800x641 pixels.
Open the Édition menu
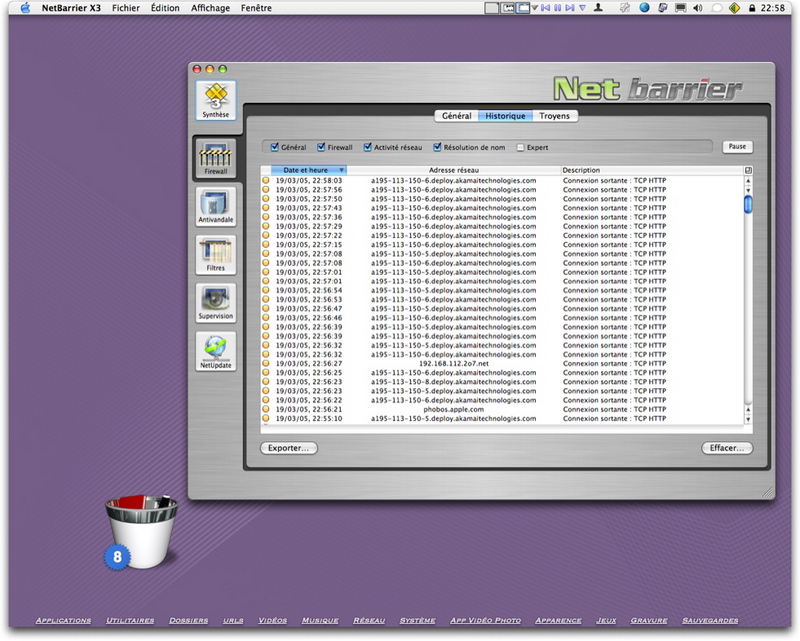click(x=165, y=8)
